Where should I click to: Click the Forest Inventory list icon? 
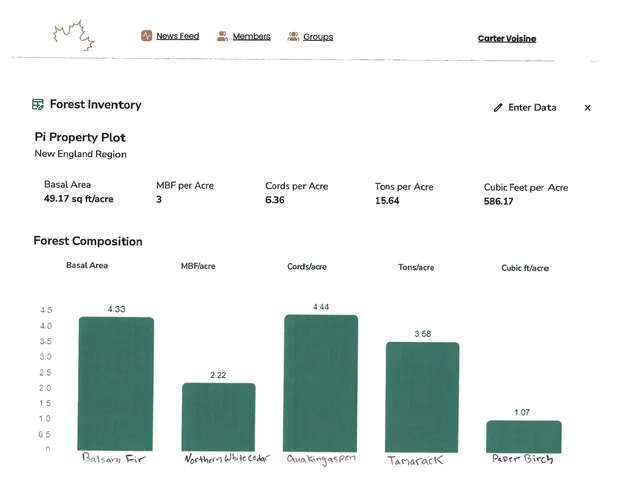coord(38,104)
